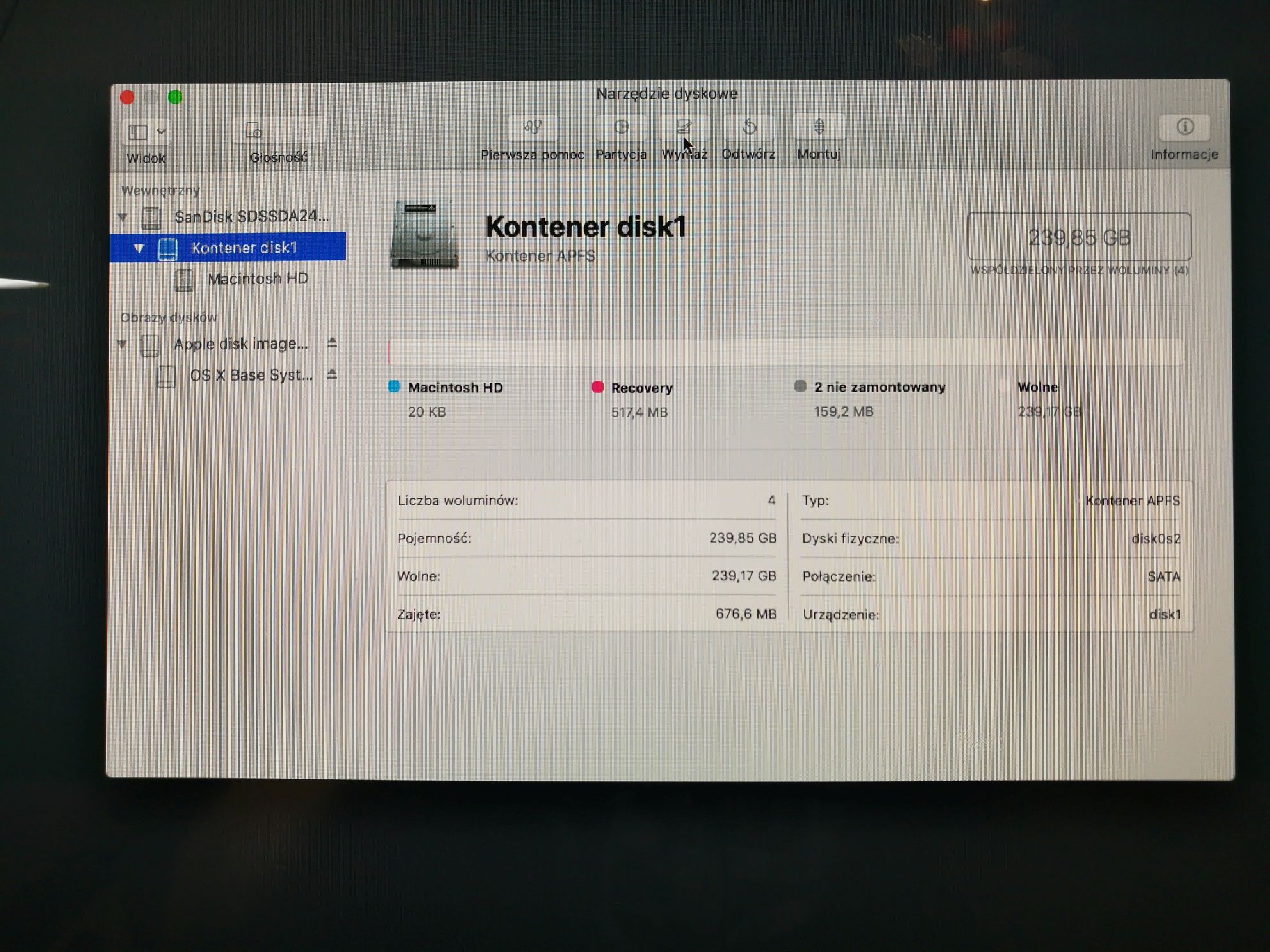Click the Macintosh HD blue legend dot

tap(394, 386)
